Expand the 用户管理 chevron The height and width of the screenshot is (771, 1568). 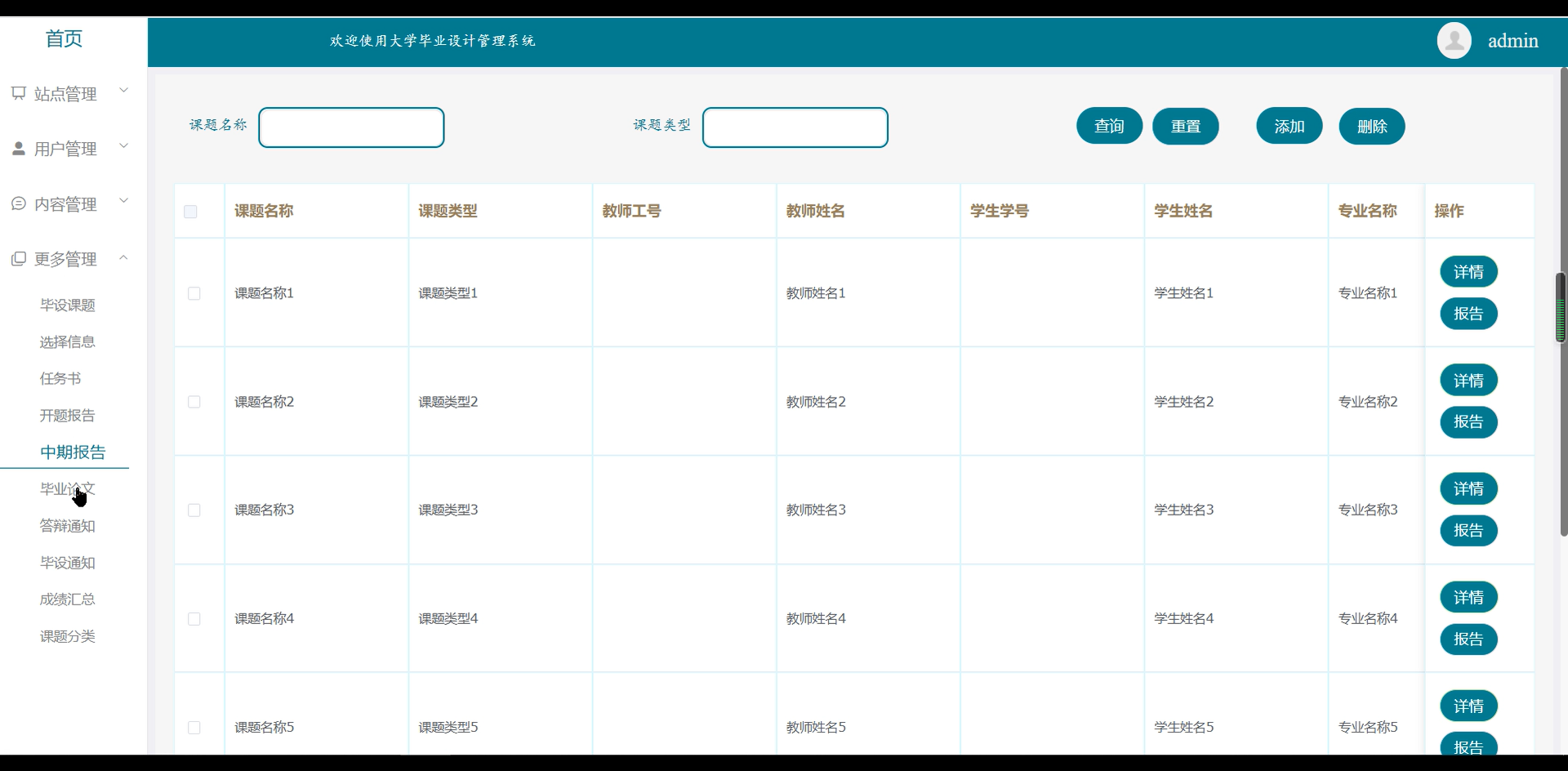click(x=124, y=146)
